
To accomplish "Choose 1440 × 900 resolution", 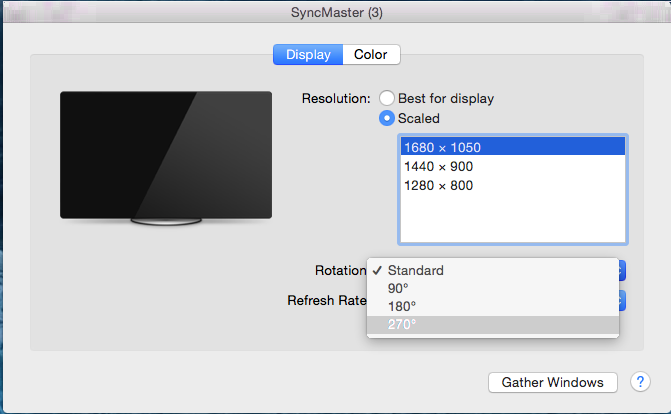I will pyautogui.click(x=513, y=167).
